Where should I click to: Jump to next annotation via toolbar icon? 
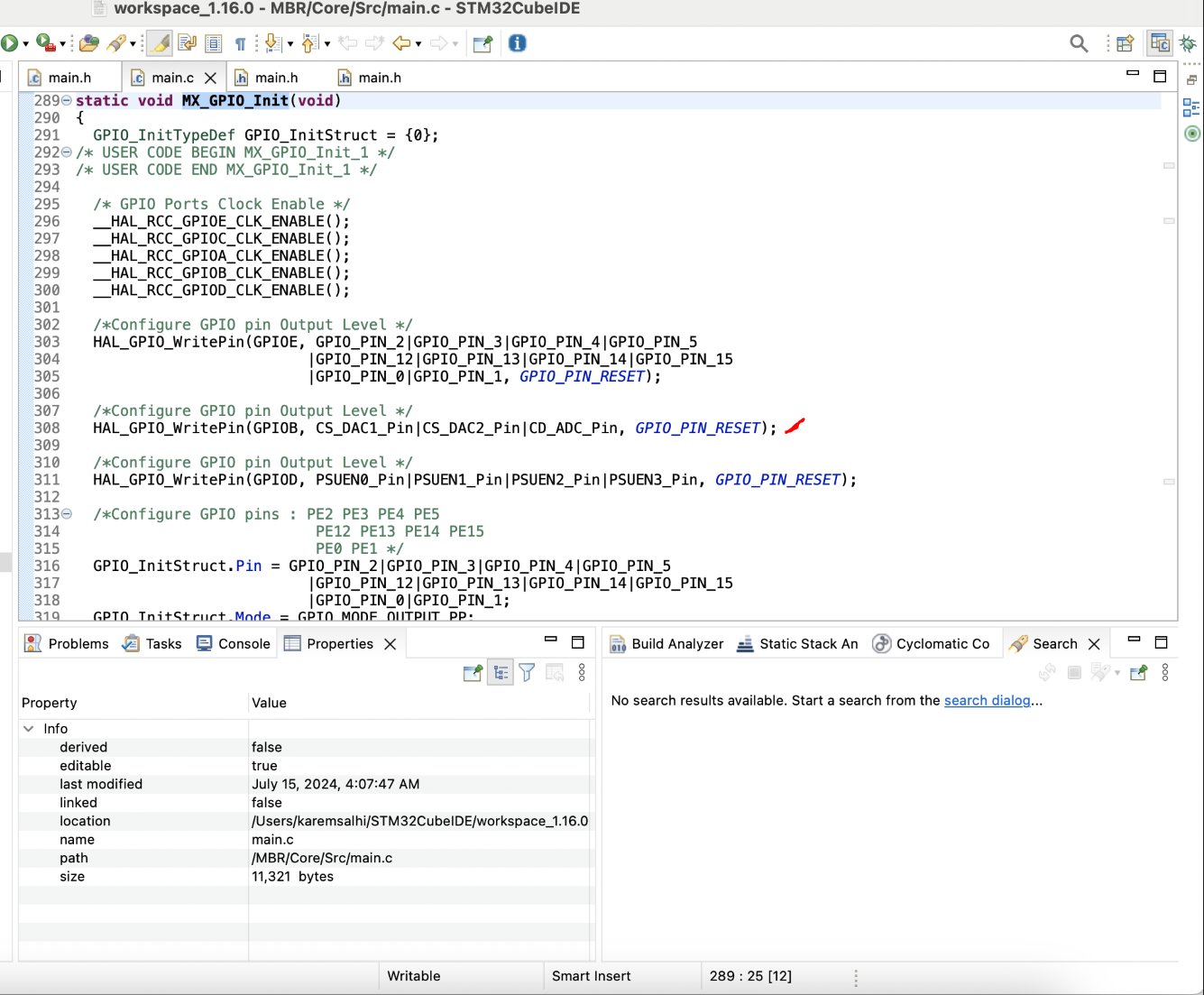click(x=272, y=42)
